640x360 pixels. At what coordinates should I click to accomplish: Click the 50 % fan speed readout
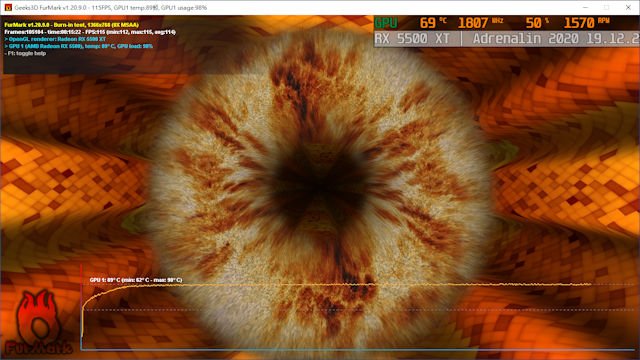click(537, 23)
